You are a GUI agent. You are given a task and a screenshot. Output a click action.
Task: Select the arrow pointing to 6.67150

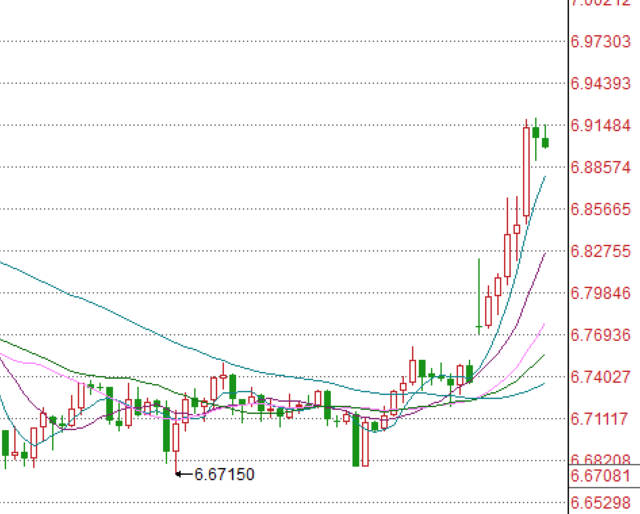point(183,474)
